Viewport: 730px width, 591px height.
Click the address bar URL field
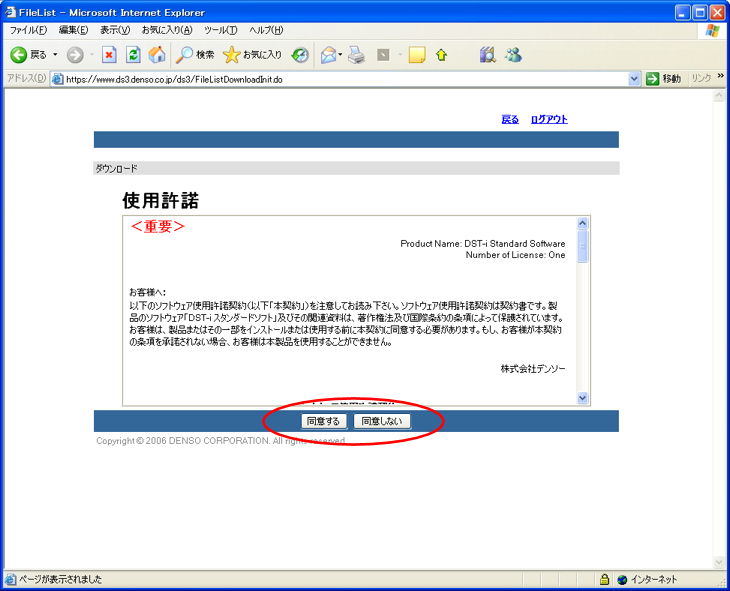pos(346,79)
